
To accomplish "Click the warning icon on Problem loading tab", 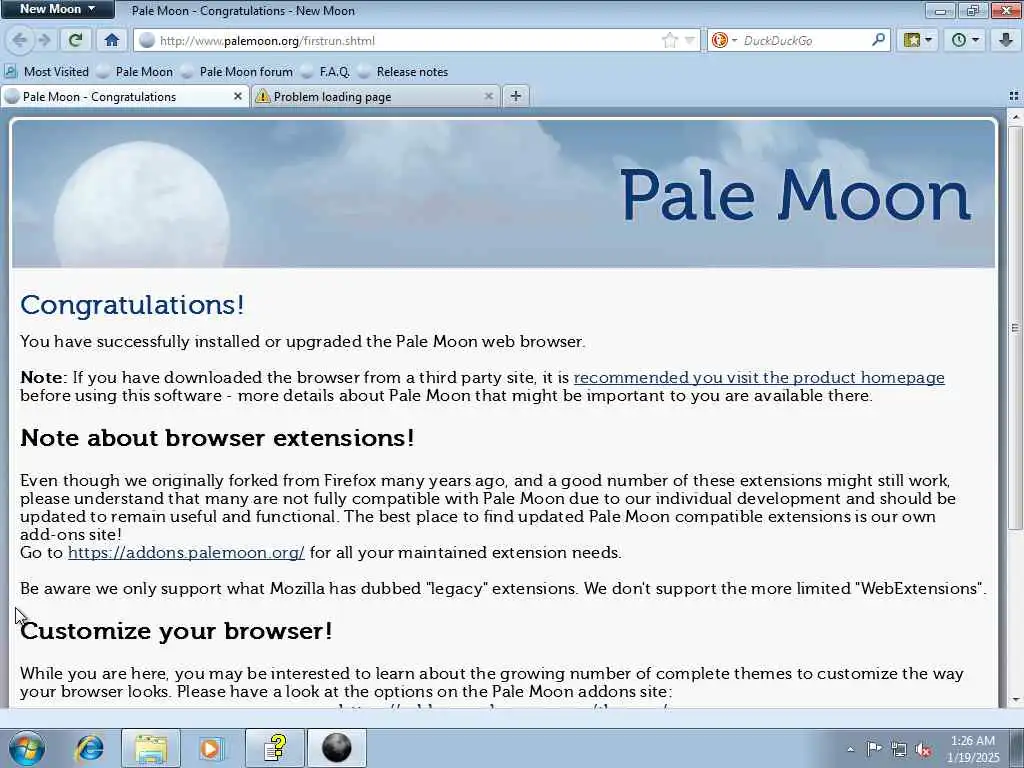I will [x=263, y=97].
